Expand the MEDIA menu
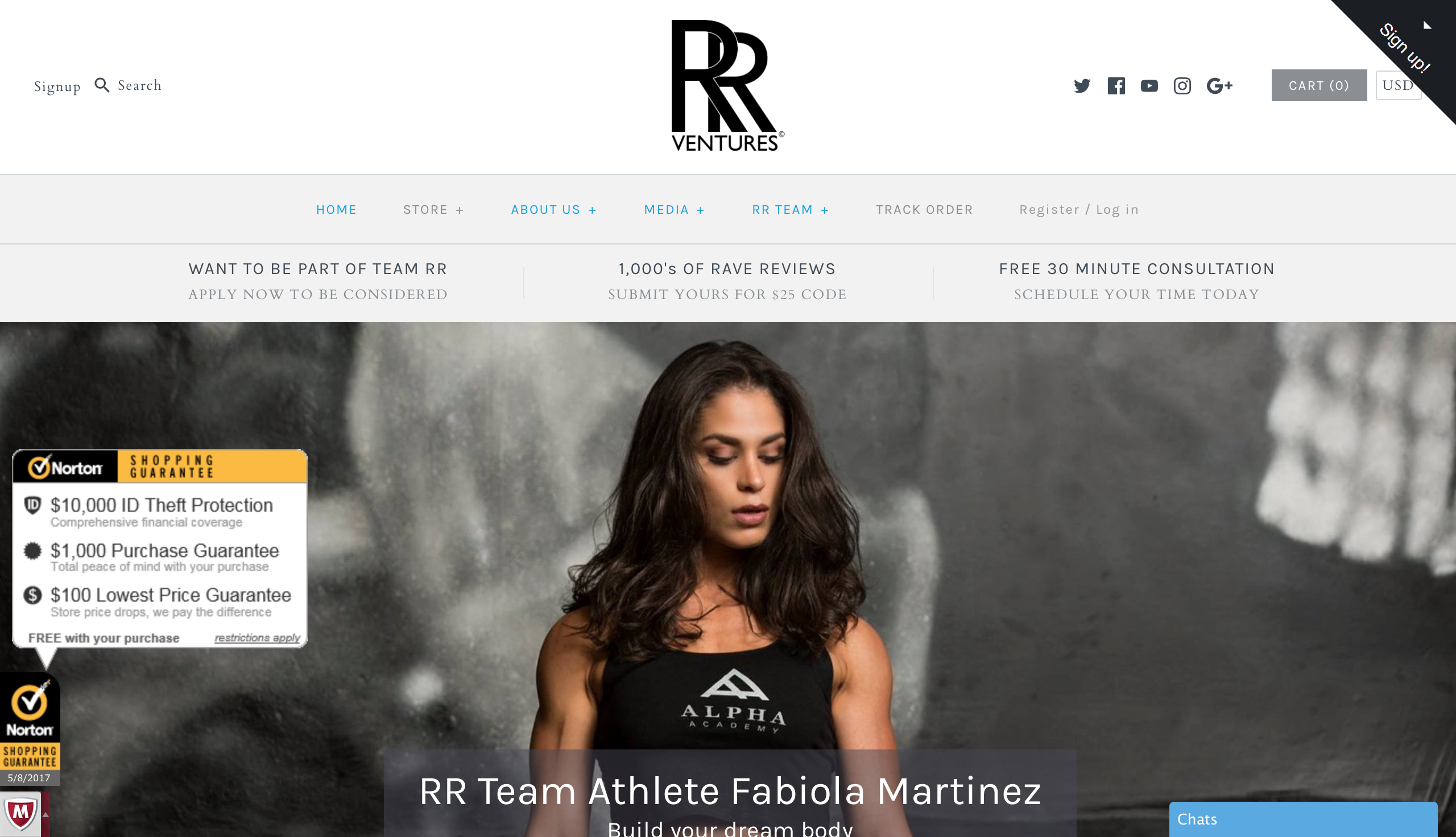The width and height of the screenshot is (1456, 837). (x=675, y=210)
